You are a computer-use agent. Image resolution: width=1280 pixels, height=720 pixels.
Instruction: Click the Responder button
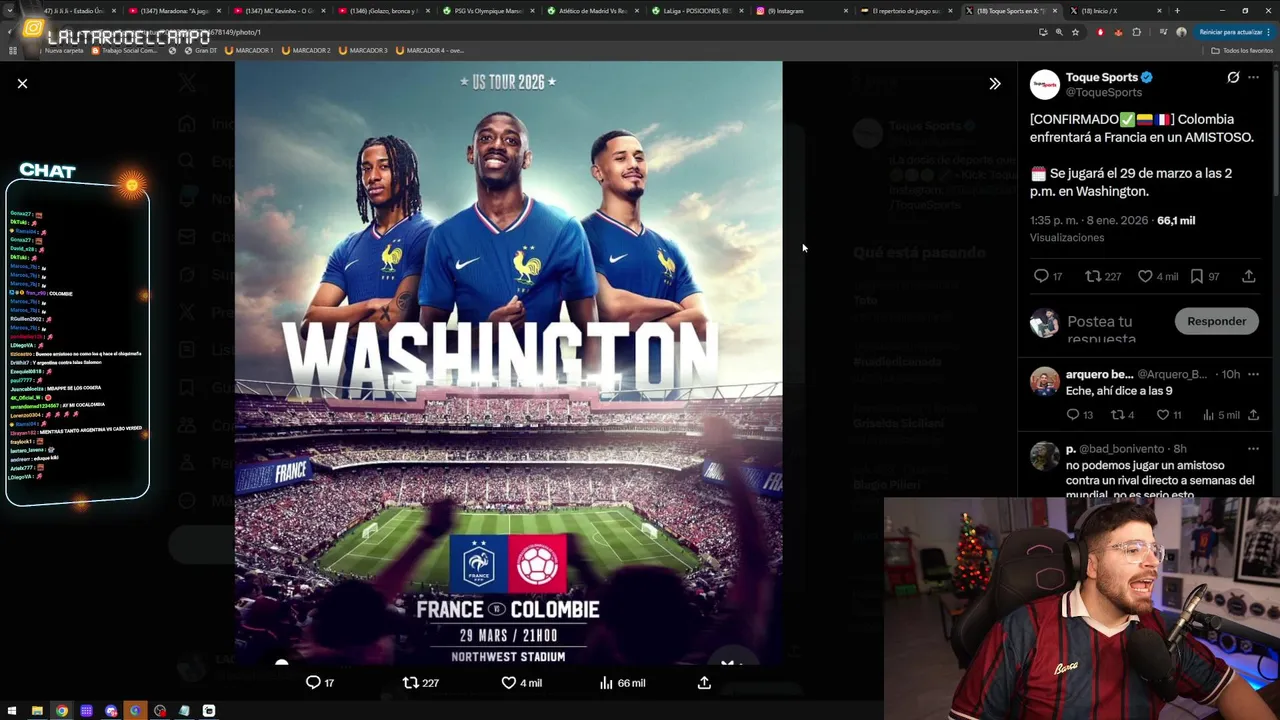point(1216,321)
